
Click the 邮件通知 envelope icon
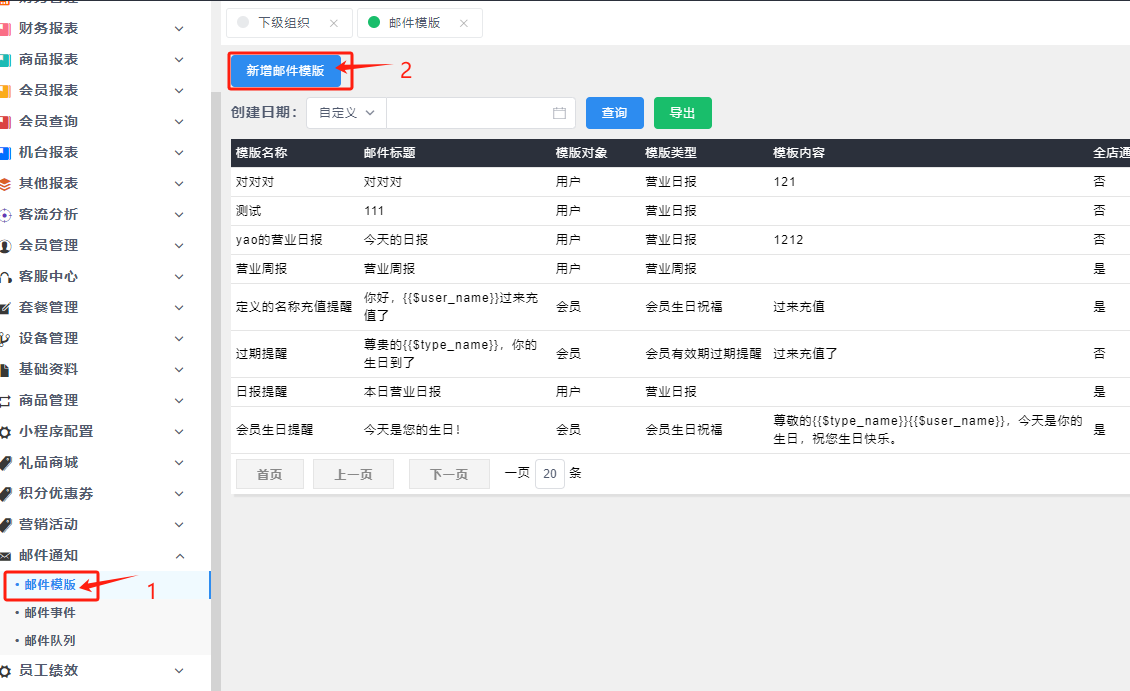tap(5, 556)
